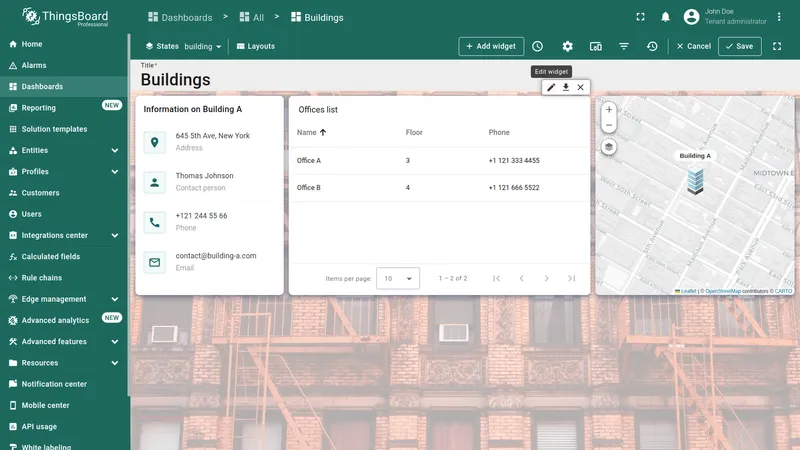Click the Leaflet attribution link
800x450 pixels.
tap(688, 291)
